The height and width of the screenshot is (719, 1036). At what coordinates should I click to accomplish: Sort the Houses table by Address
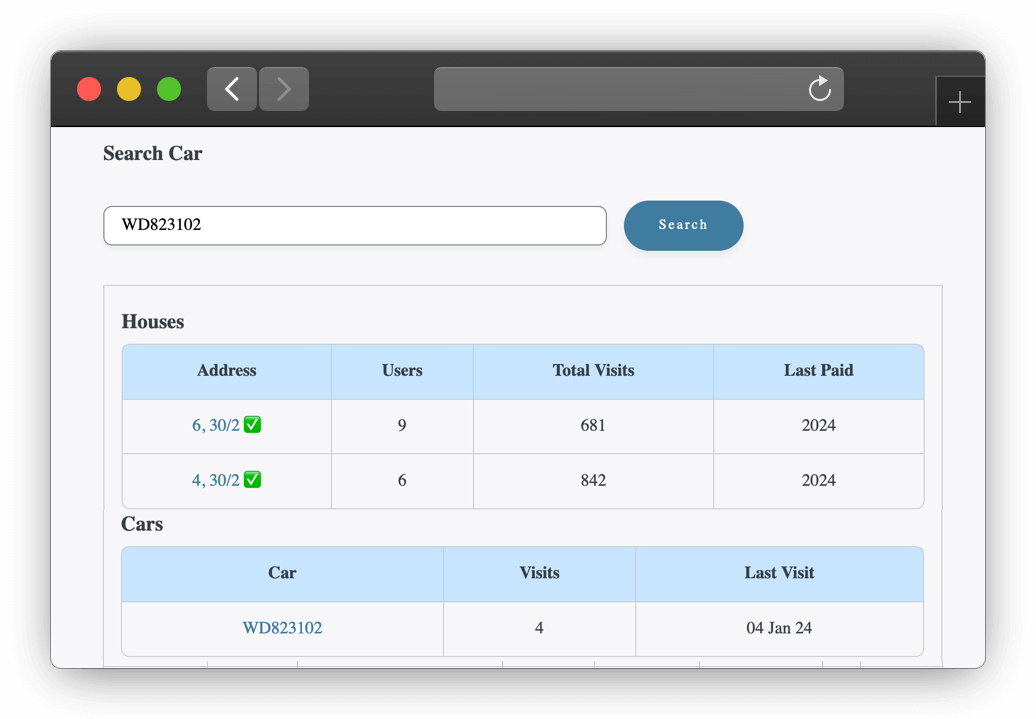pyautogui.click(x=226, y=370)
